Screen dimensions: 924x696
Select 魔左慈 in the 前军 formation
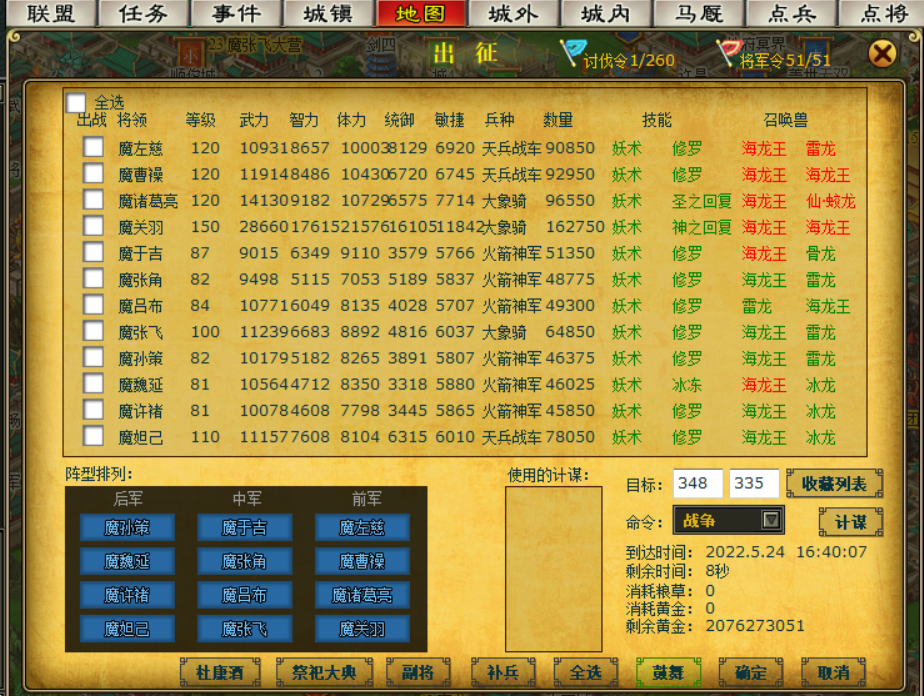[x=362, y=527]
